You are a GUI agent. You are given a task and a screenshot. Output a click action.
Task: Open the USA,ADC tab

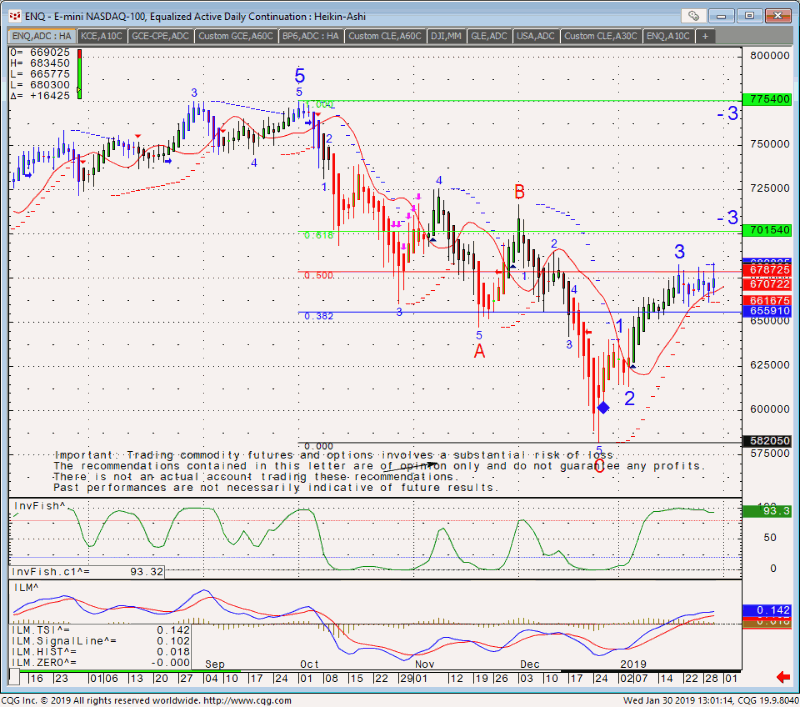click(x=537, y=36)
